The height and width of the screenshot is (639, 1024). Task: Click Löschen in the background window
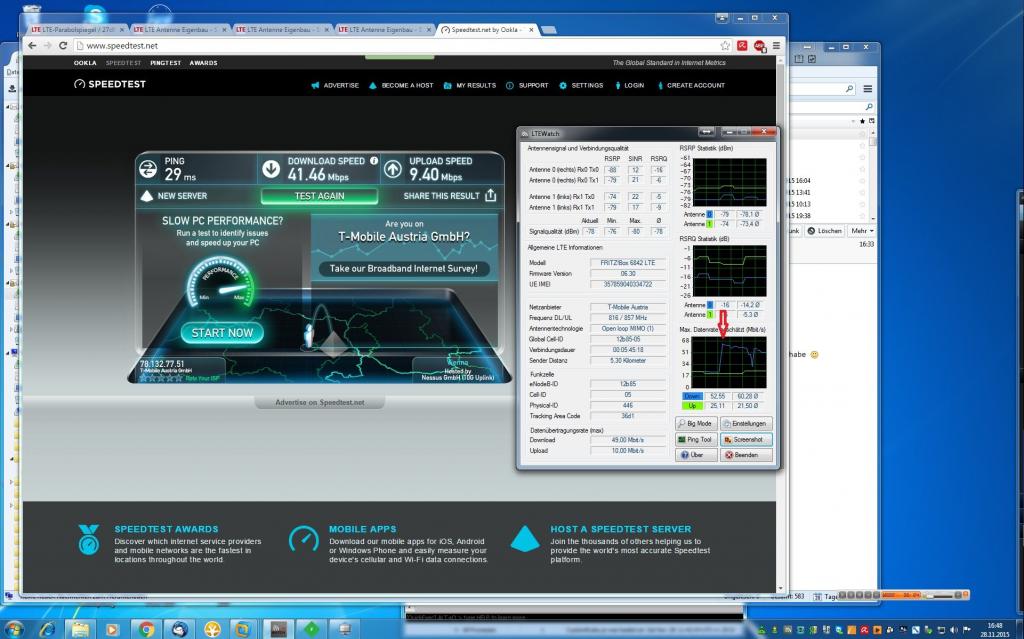point(825,231)
